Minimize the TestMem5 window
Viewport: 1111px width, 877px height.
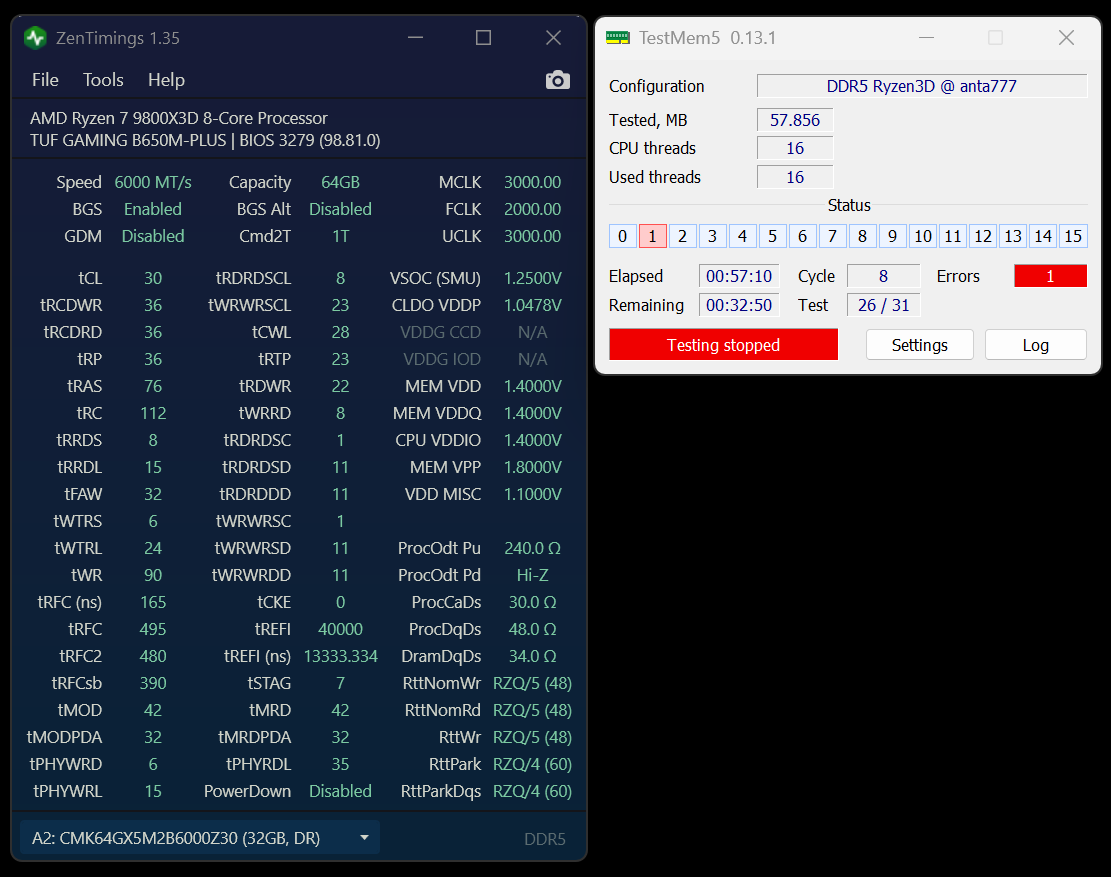point(926,38)
